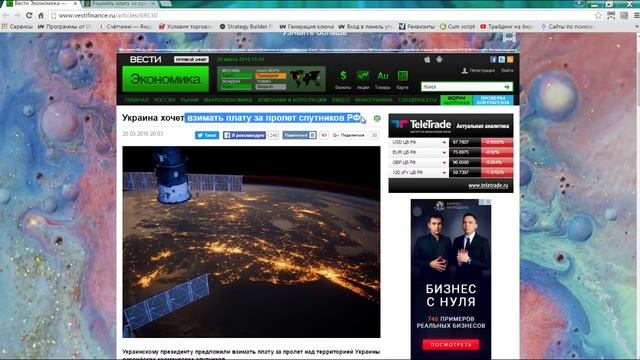
Task: Open the СПЕЦПРОЕКТЫ navigation item
Action: [x=417, y=100]
